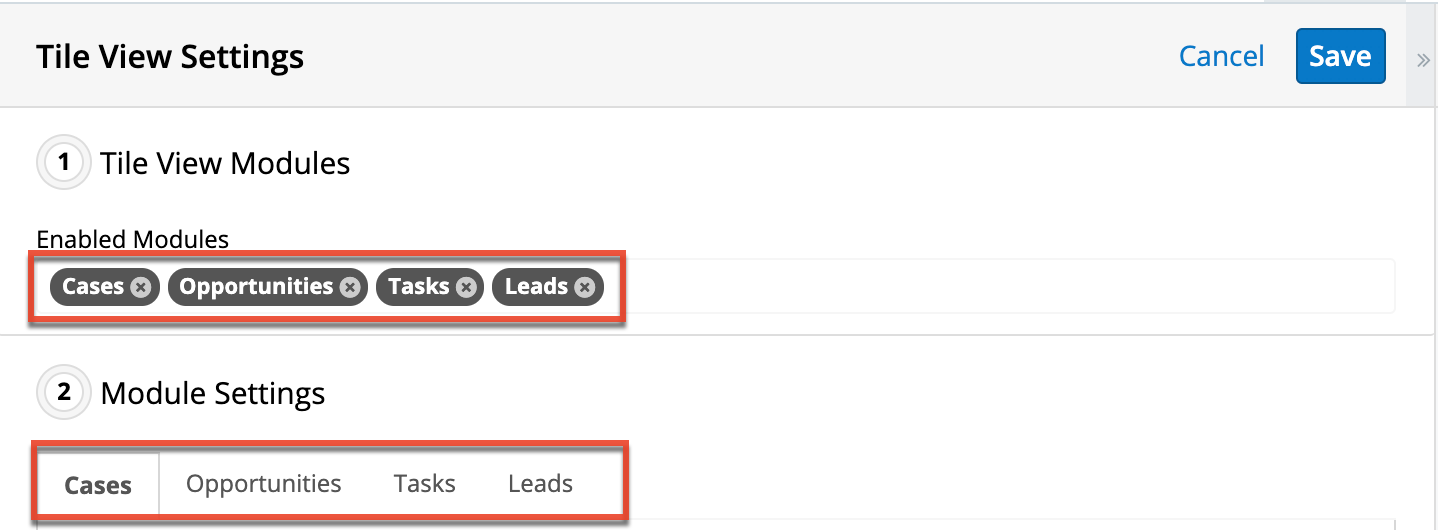Open the Opportunities settings tab
The width and height of the screenshot is (1438, 530).
pos(264,484)
